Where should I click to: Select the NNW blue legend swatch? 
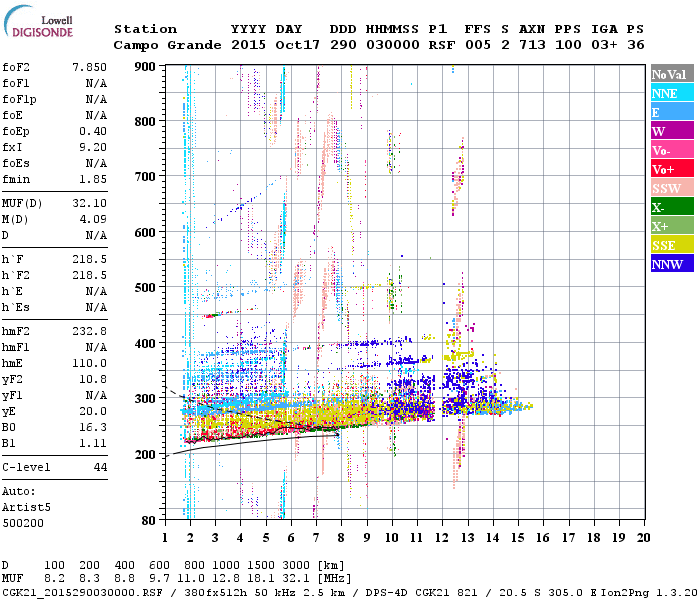[x=672, y=264]
